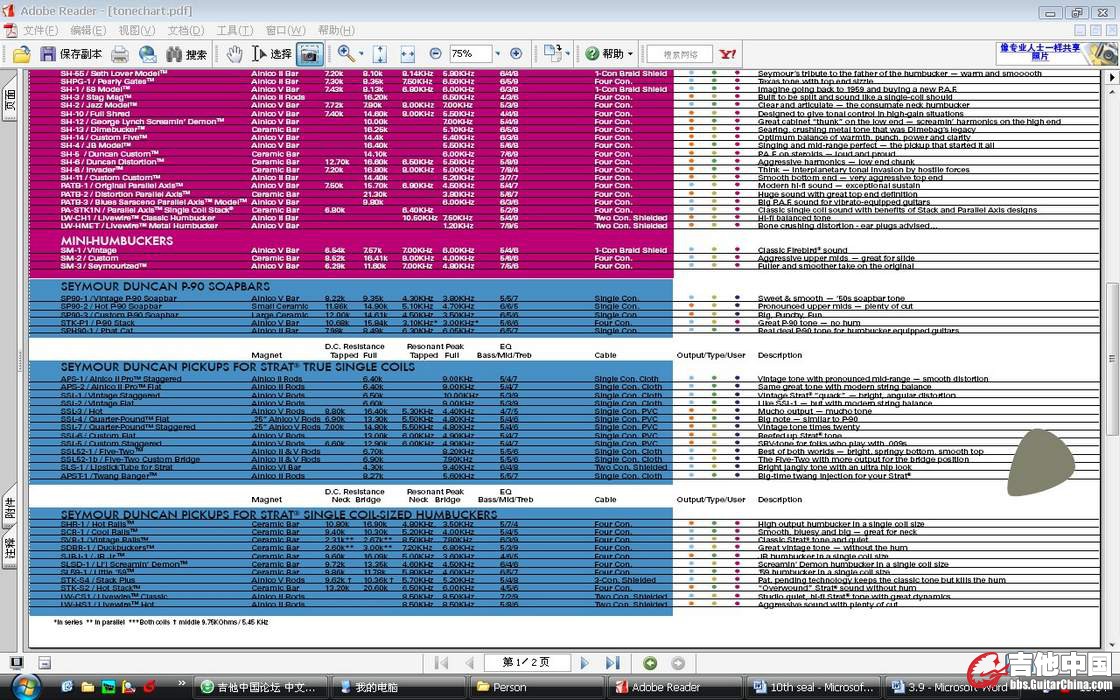
Task: Open the 注释 Comments side panel tab
Action: click(x=9, y=548)
